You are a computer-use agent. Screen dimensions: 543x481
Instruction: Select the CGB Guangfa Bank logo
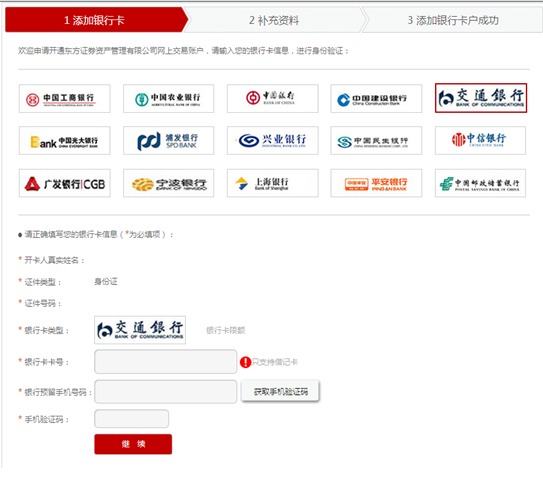pyautogui.click(x=65, y=183)
